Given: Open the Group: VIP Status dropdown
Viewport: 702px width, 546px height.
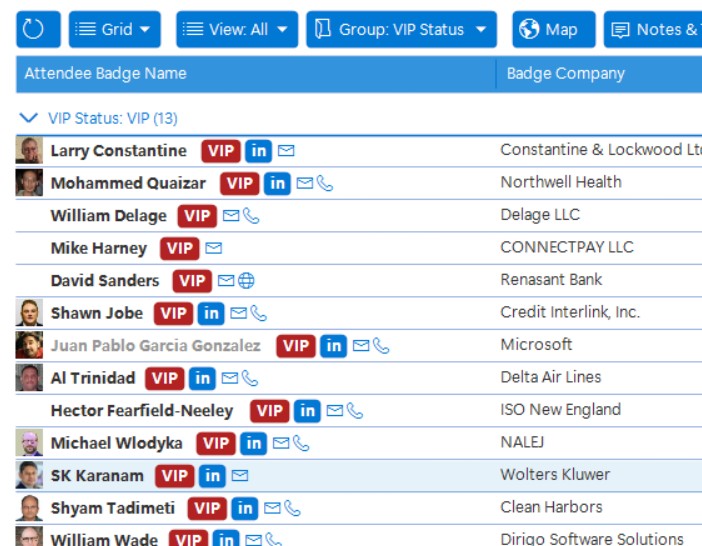Looking at the screenshot, I should pos(401,30).
